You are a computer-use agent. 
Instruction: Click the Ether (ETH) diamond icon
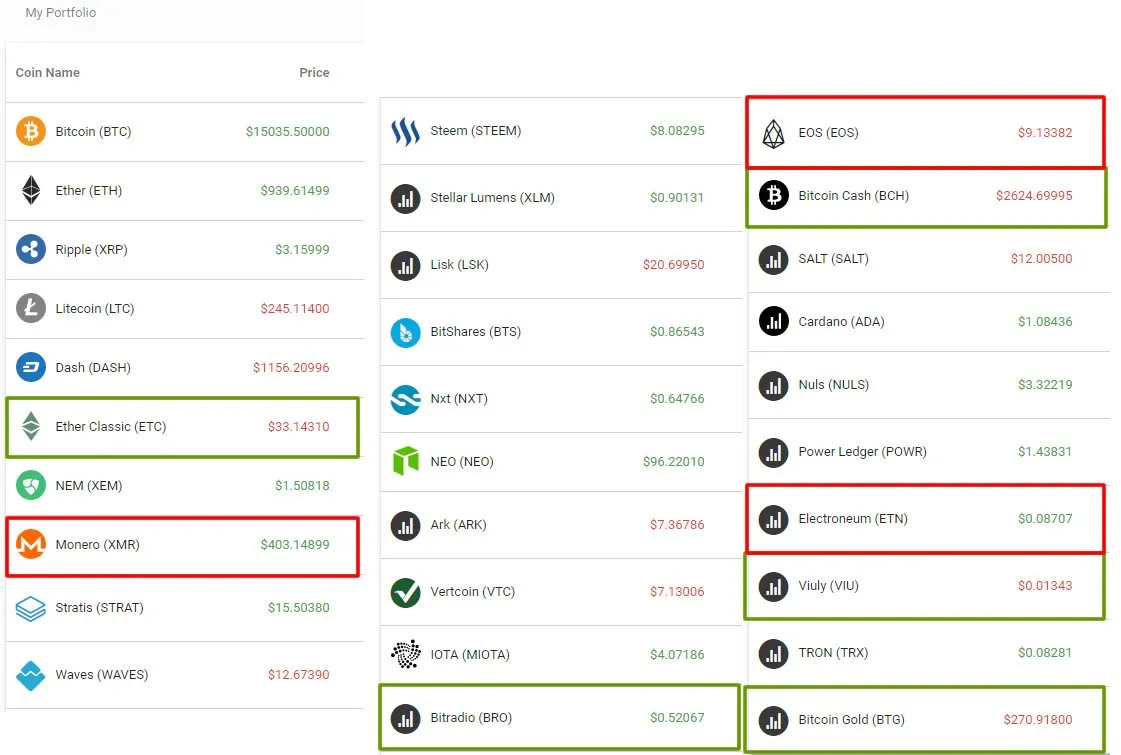click(x=31, y=191)
